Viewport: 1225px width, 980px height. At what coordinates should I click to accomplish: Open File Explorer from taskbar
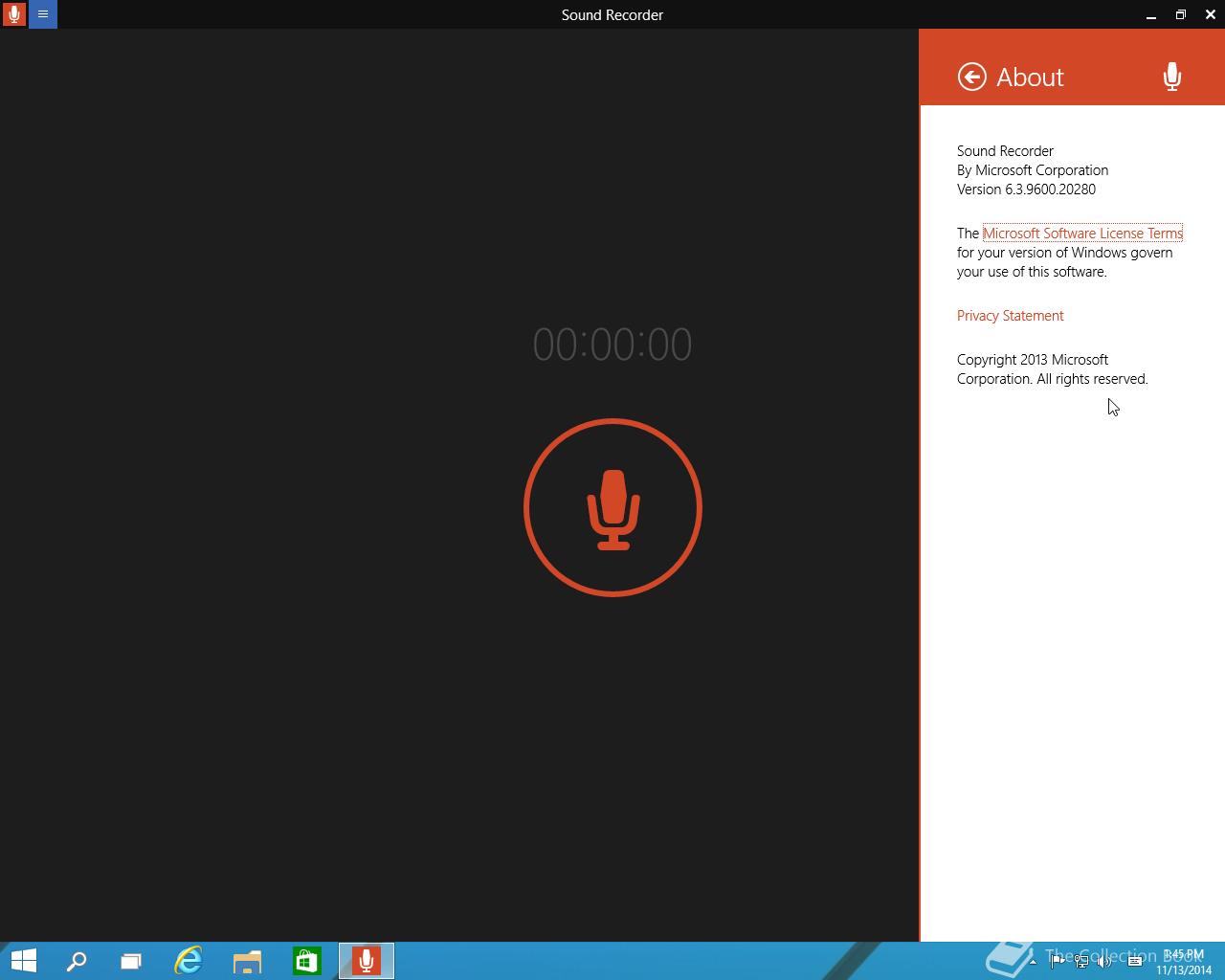(247, 961)
